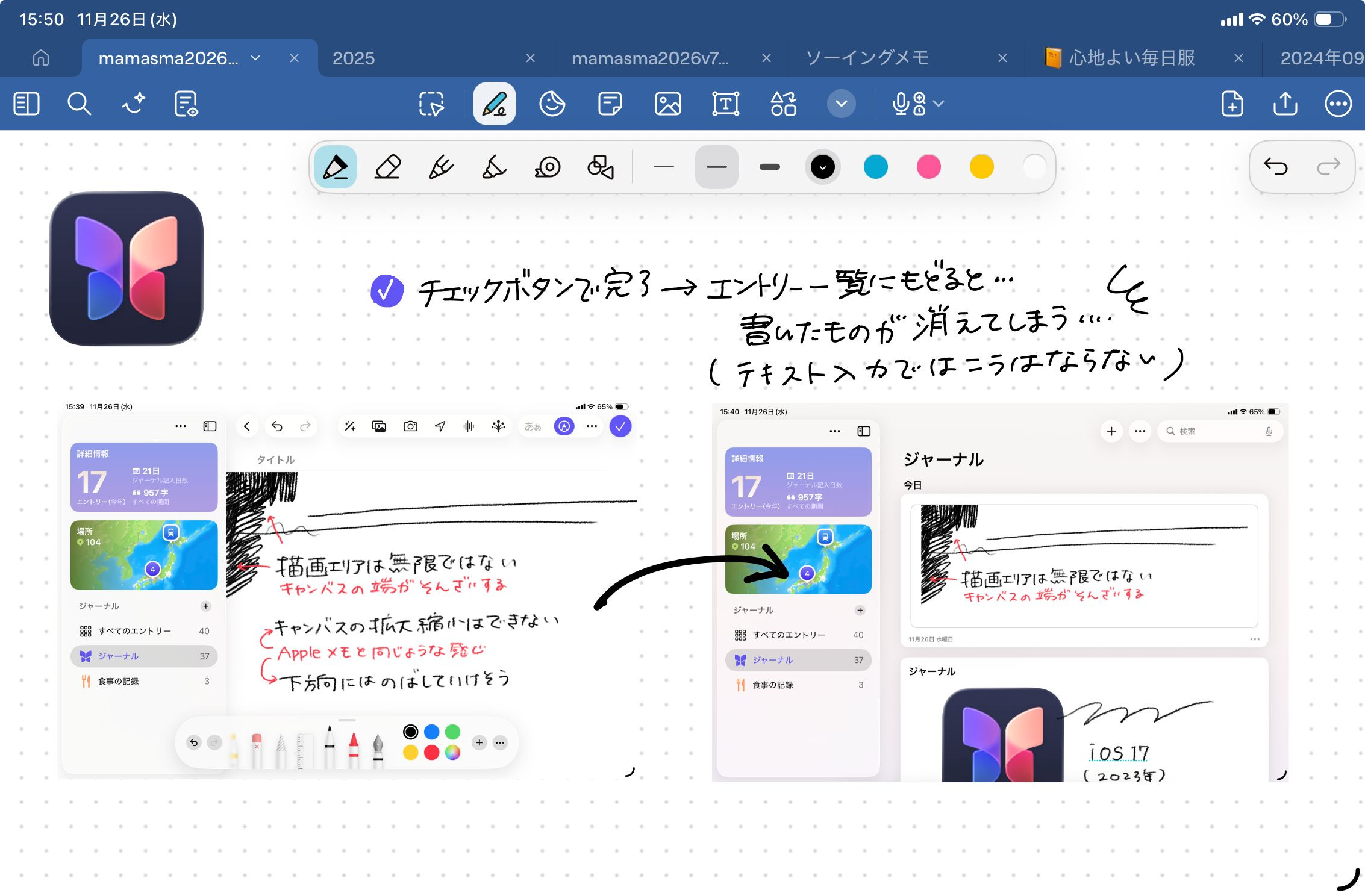The image size is (1365, 896).
Task: Insert an image with picture tool
Action: pos(667,104)
